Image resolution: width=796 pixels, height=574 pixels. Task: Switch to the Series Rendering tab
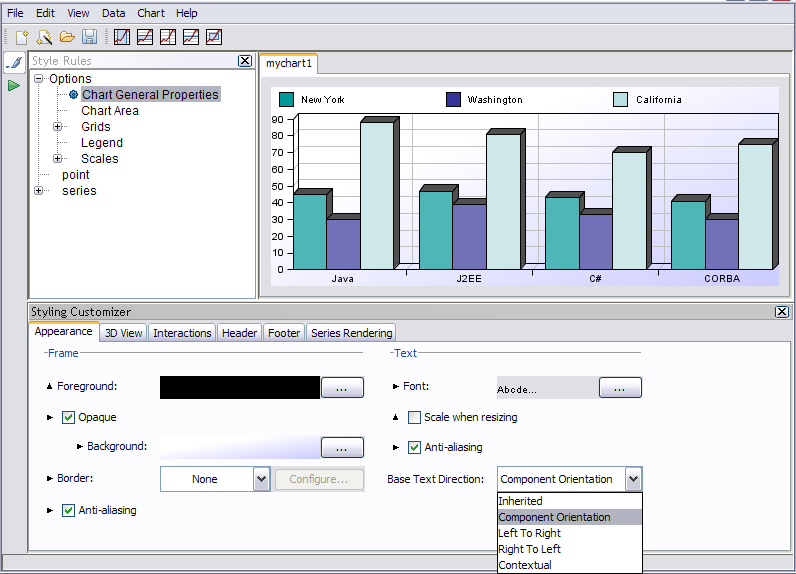tap(351, 333)
